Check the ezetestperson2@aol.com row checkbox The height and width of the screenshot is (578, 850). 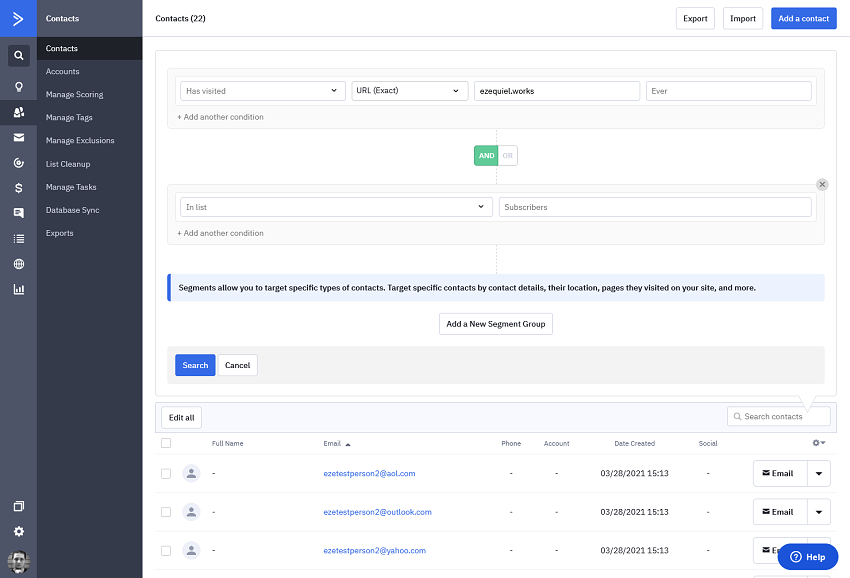coord(166,473)
